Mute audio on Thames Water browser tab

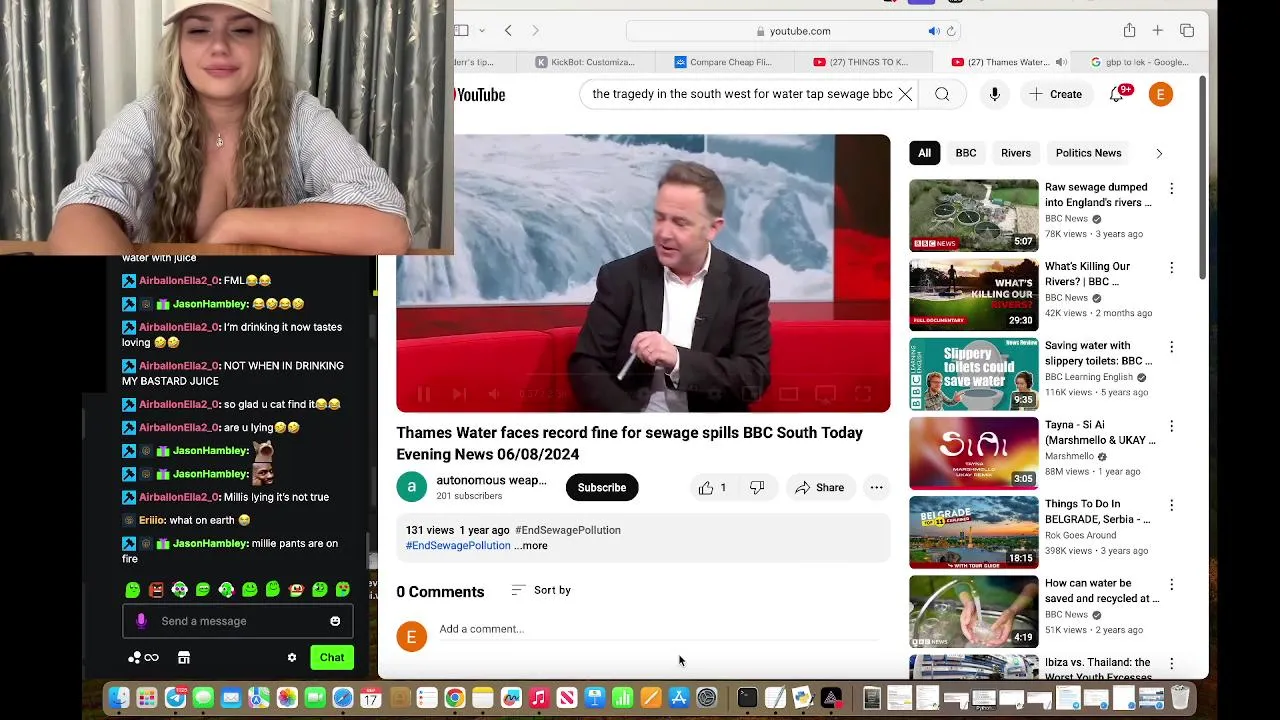pos(1061,62)
